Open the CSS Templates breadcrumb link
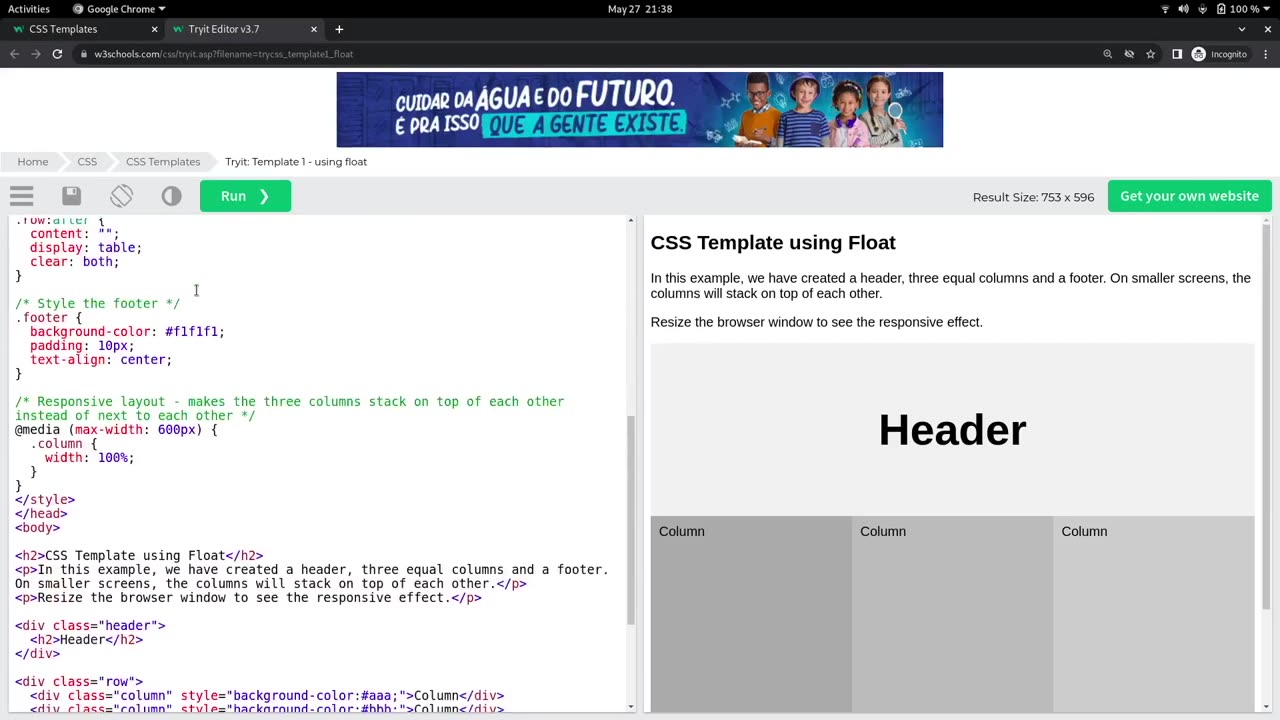 [163, 161]
